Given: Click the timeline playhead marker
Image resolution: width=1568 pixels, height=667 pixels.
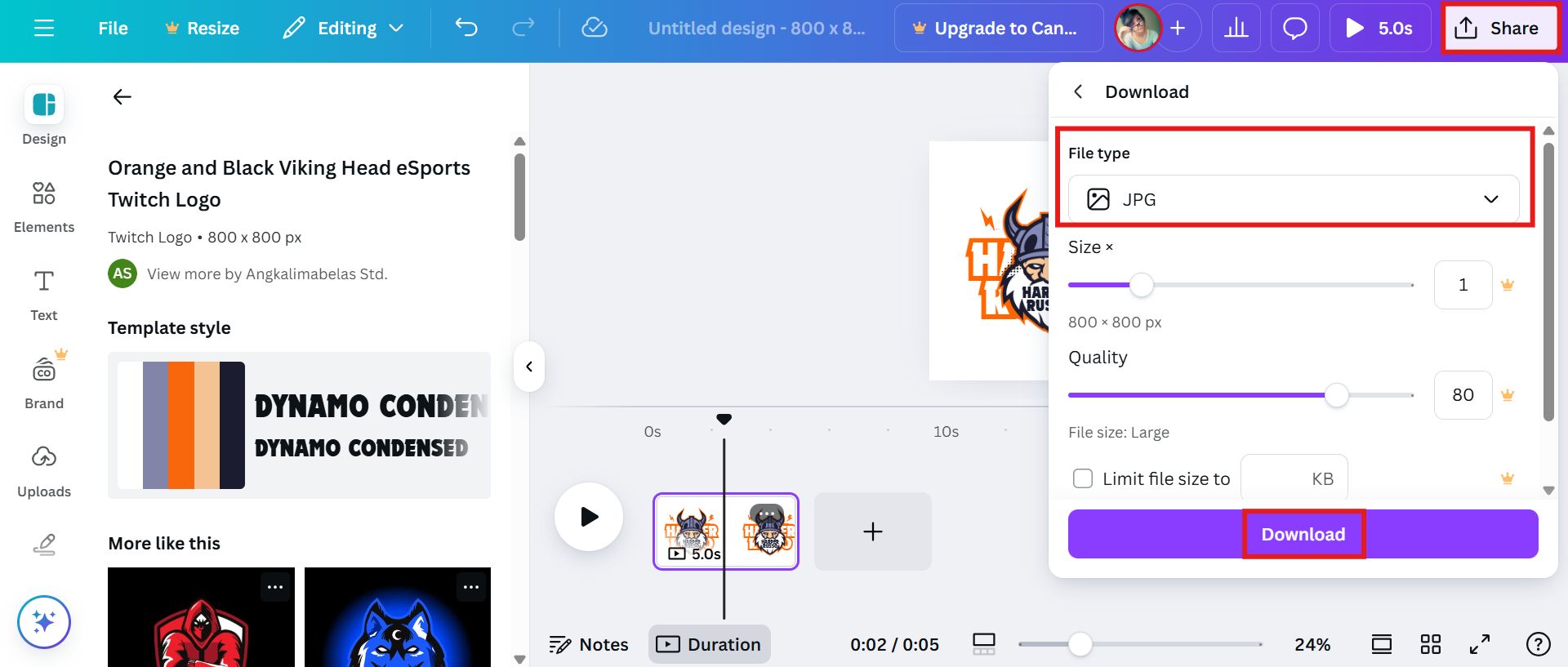Looking at the screenshot, I should tap(724, 419).
